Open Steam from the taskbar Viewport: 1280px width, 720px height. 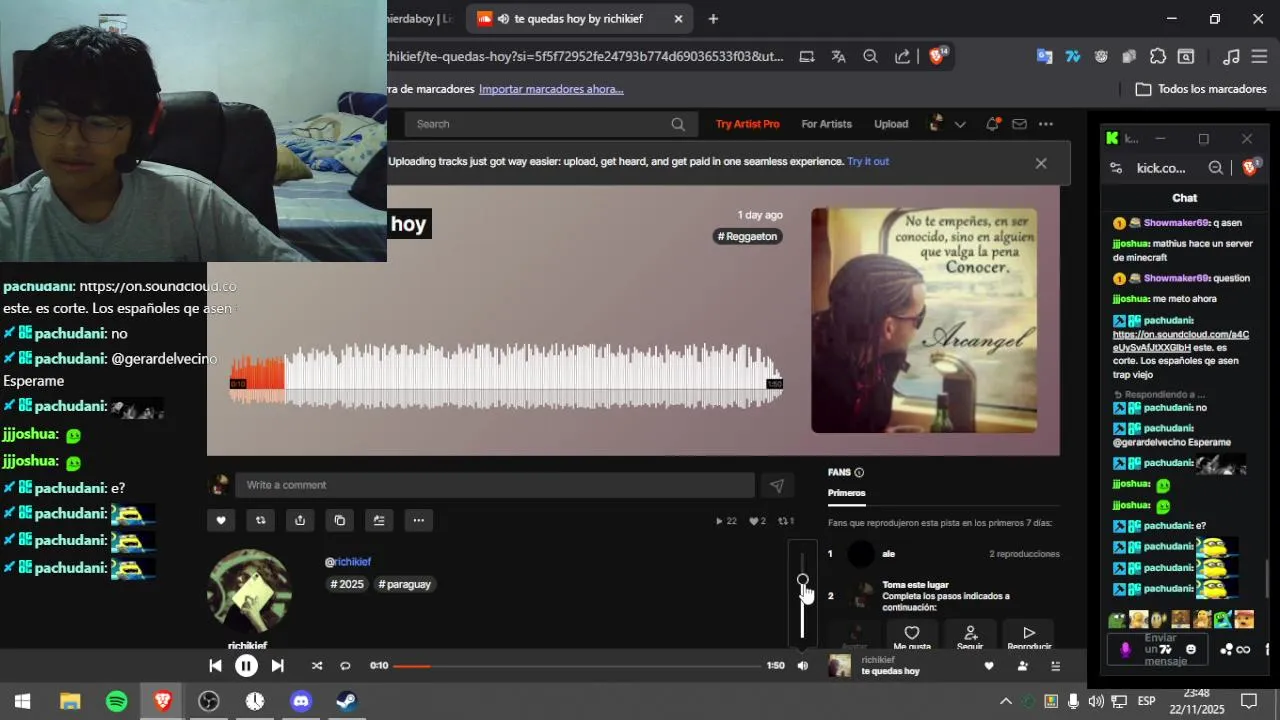point(347,701)
